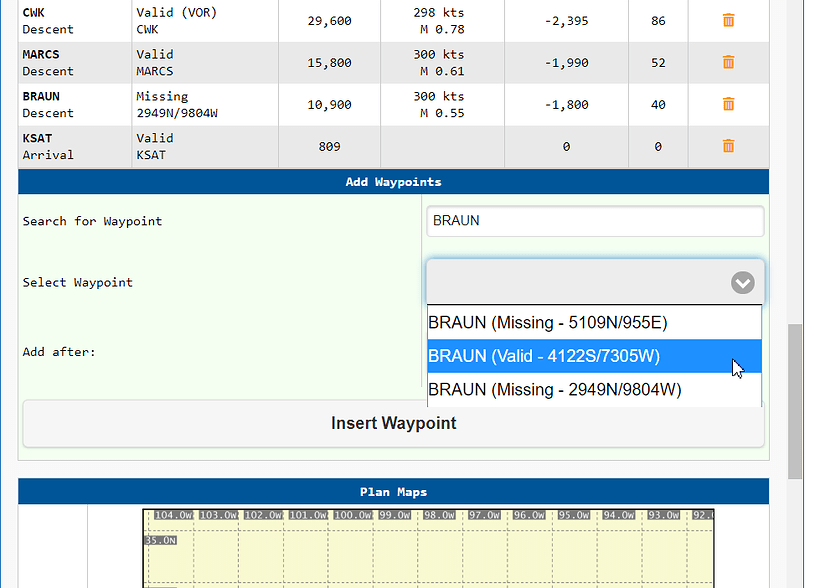
Task: Click the 29,600 altitude value
Action: pos(329,21)
